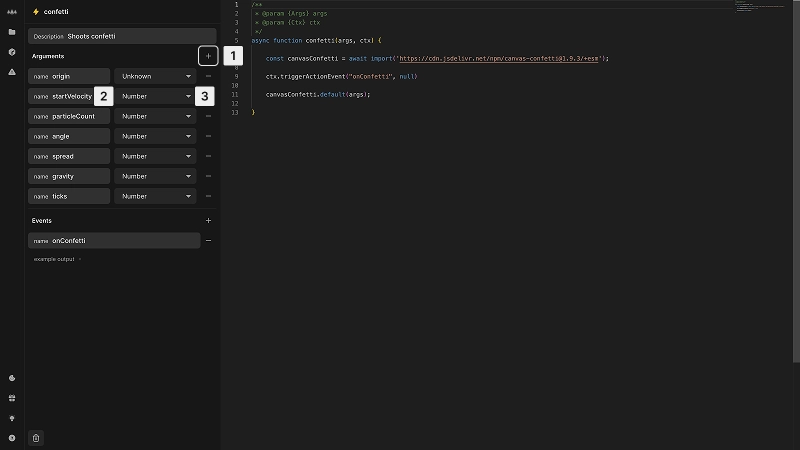Click the gravity argument name field

(x=69, y=176)
